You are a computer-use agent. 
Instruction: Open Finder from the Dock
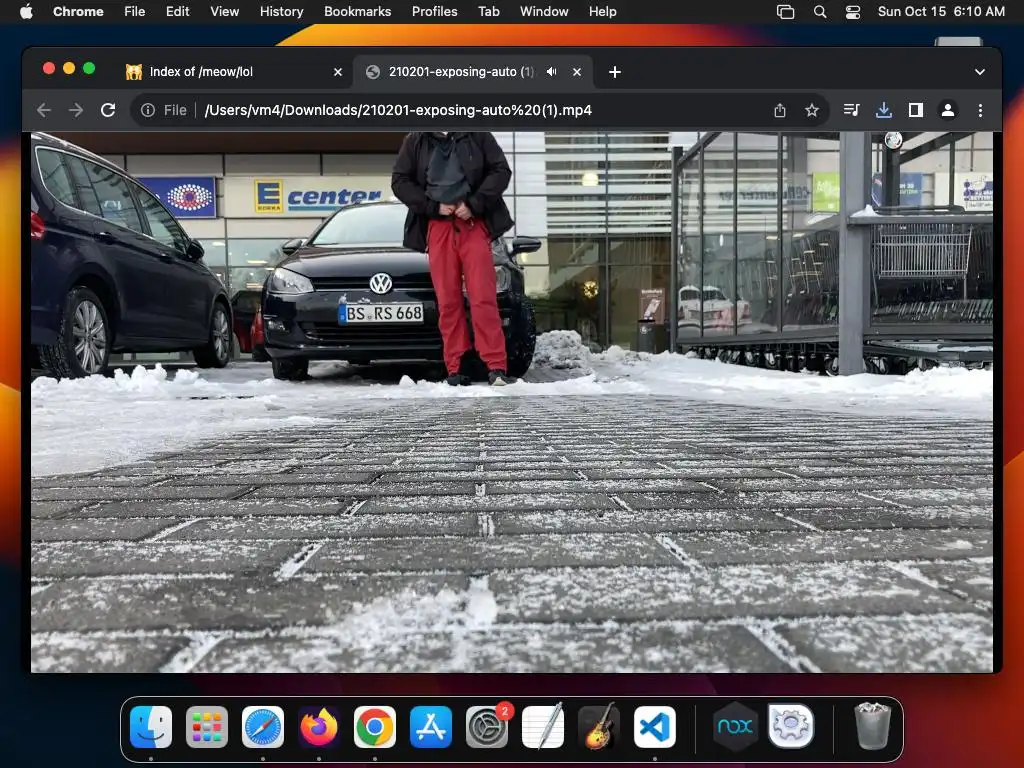pyautogui.click(x=151, y=727)
